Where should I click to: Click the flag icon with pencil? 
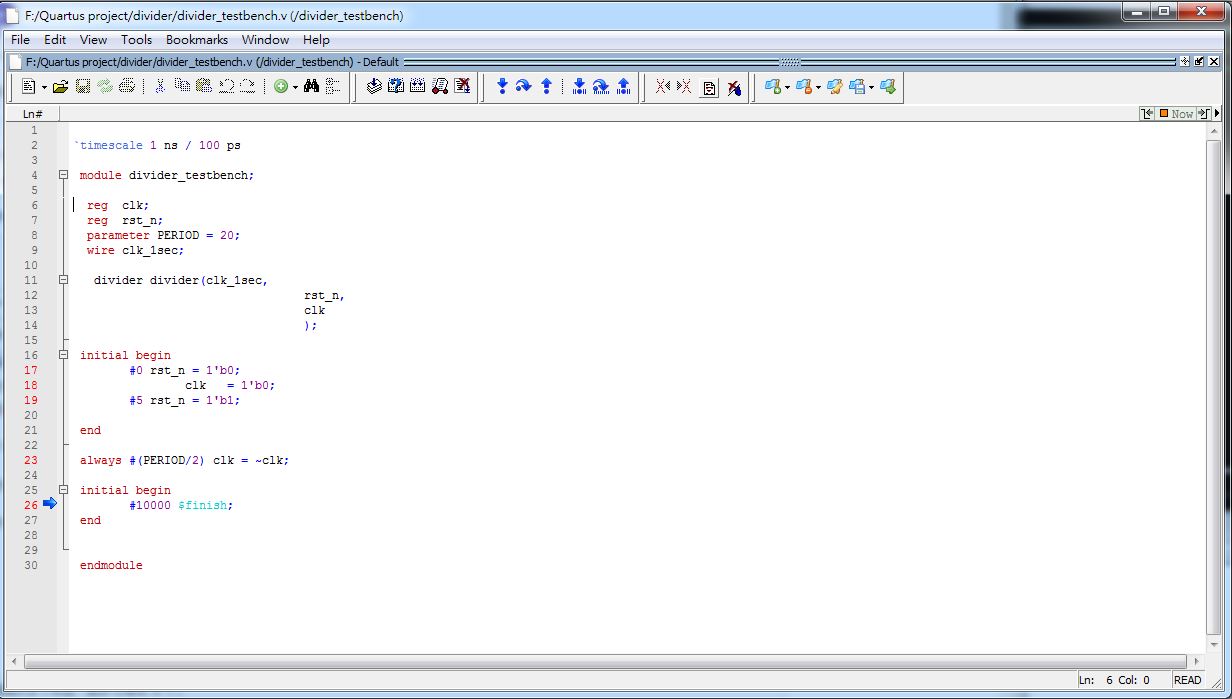pyautogui.click(x=834, y=87)
